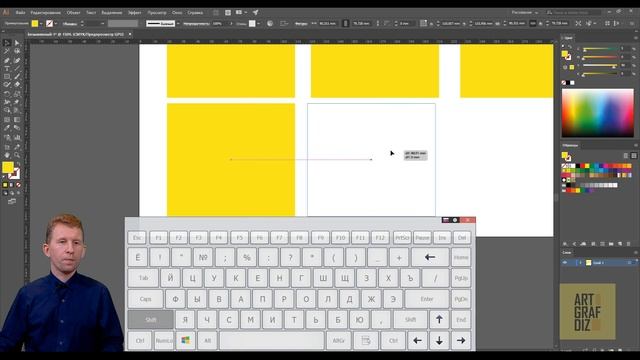Select the Direct Selection tool
Viewport: 640px width, 360px height.
(x=17, y=42)
